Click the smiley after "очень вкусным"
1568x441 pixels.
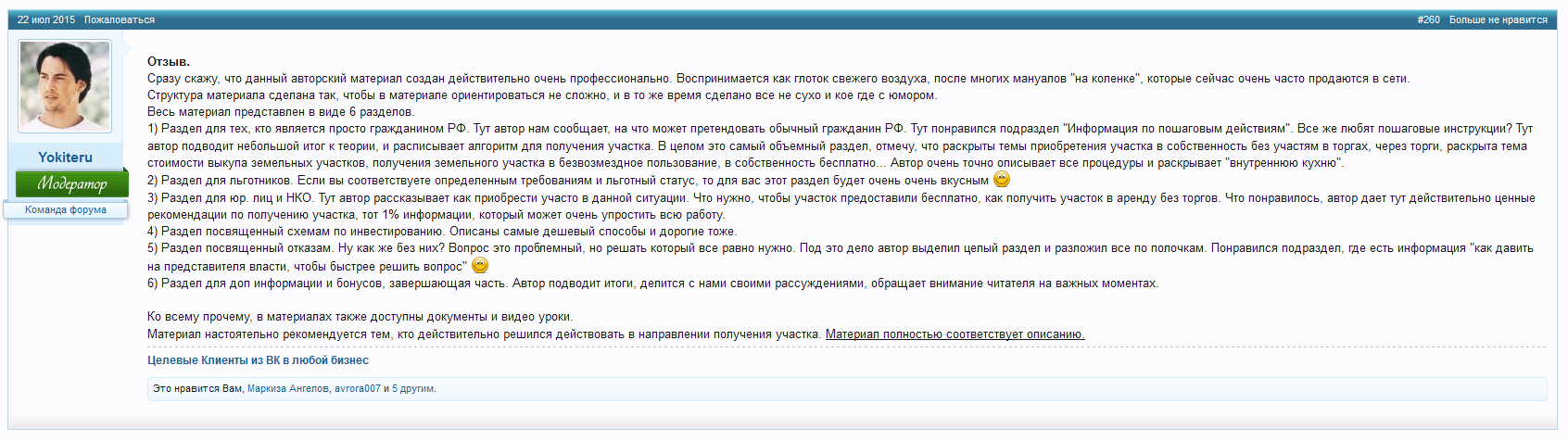click(x=1002, y=179)
